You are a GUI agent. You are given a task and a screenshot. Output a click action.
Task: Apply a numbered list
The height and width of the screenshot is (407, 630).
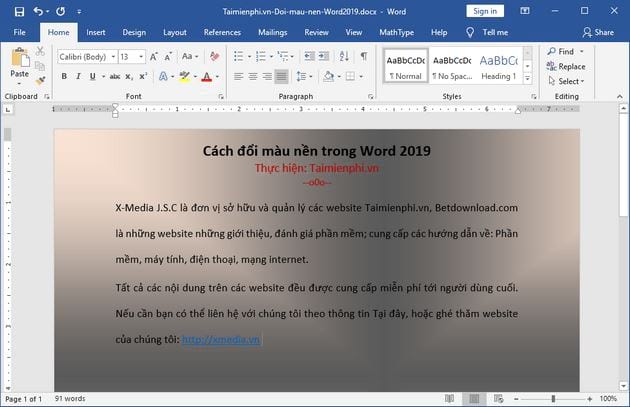[261, 56]
